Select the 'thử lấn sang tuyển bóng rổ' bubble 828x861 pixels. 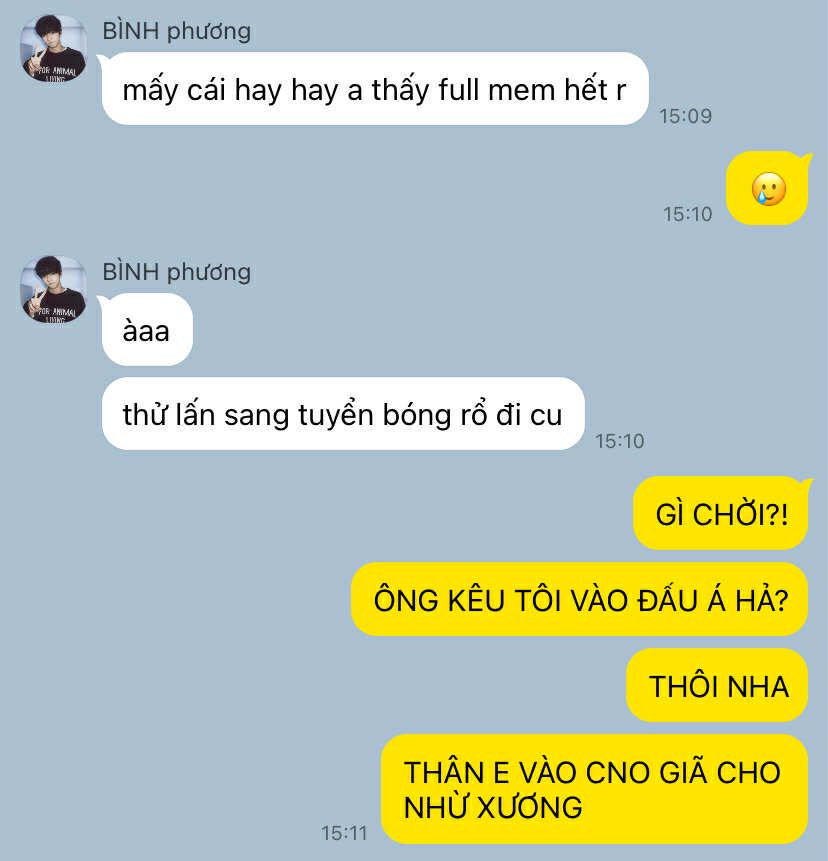point(342,414)
